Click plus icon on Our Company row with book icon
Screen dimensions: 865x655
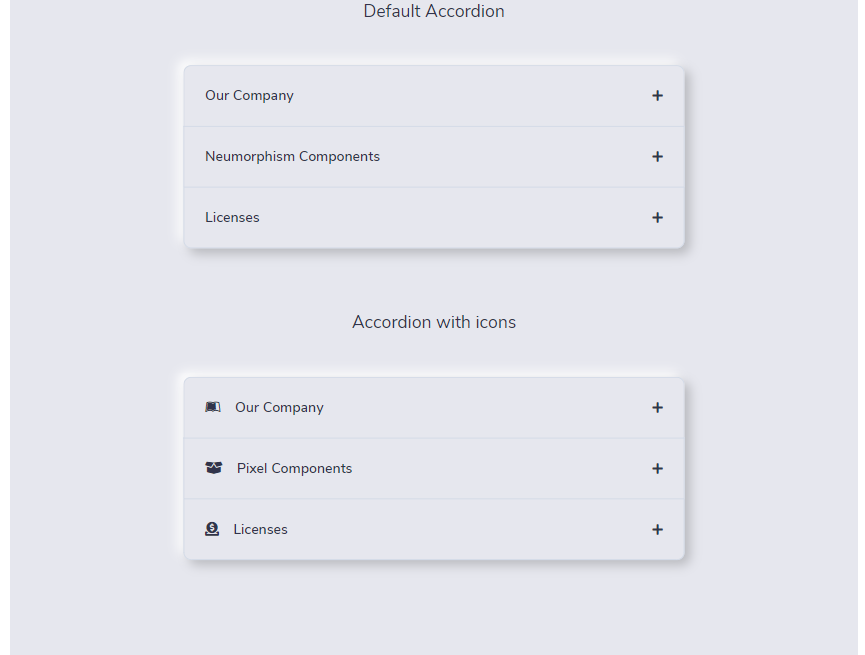(x=657, y=408)
